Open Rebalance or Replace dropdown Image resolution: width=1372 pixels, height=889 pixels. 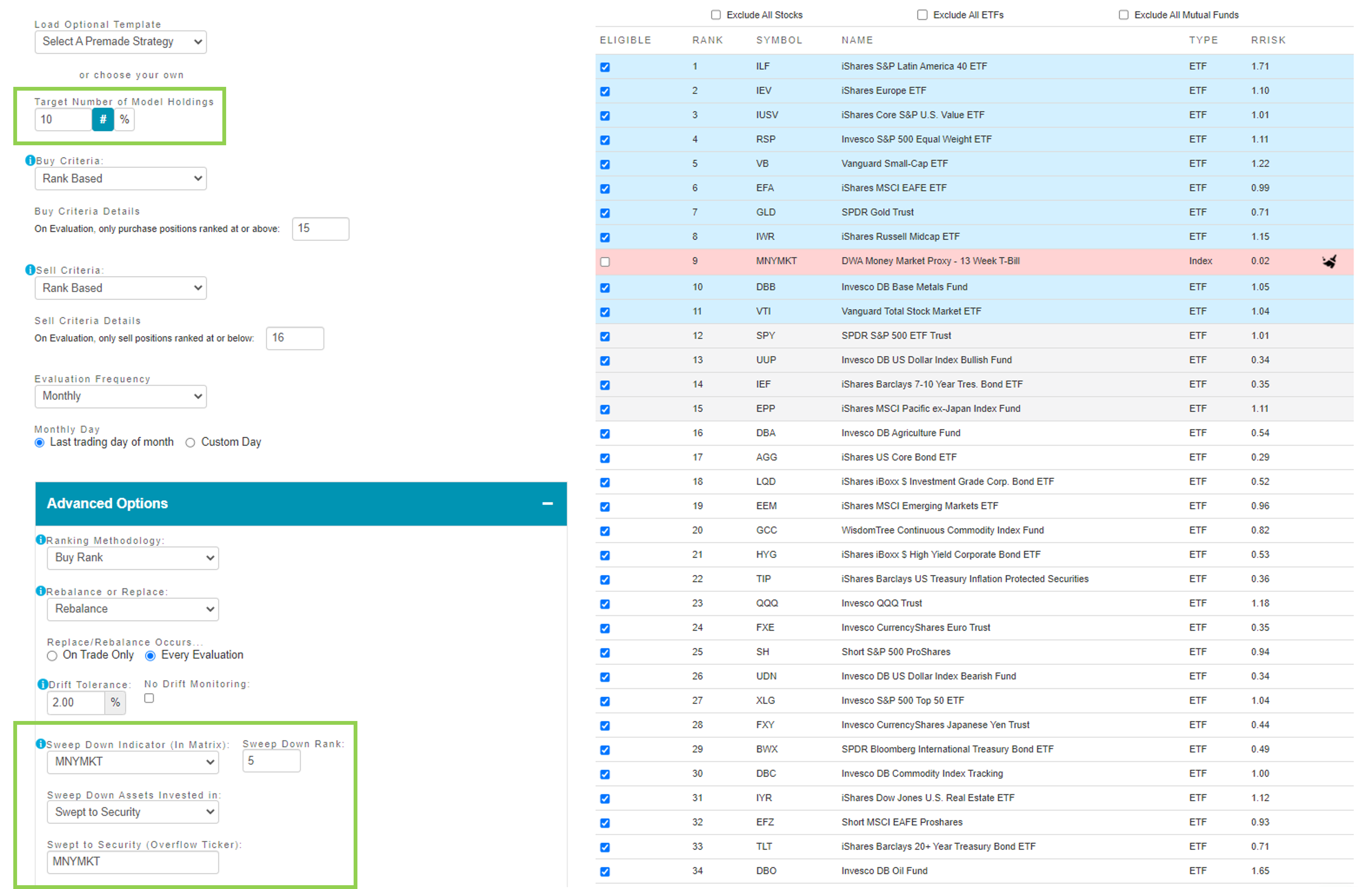[x=132, y=609]
